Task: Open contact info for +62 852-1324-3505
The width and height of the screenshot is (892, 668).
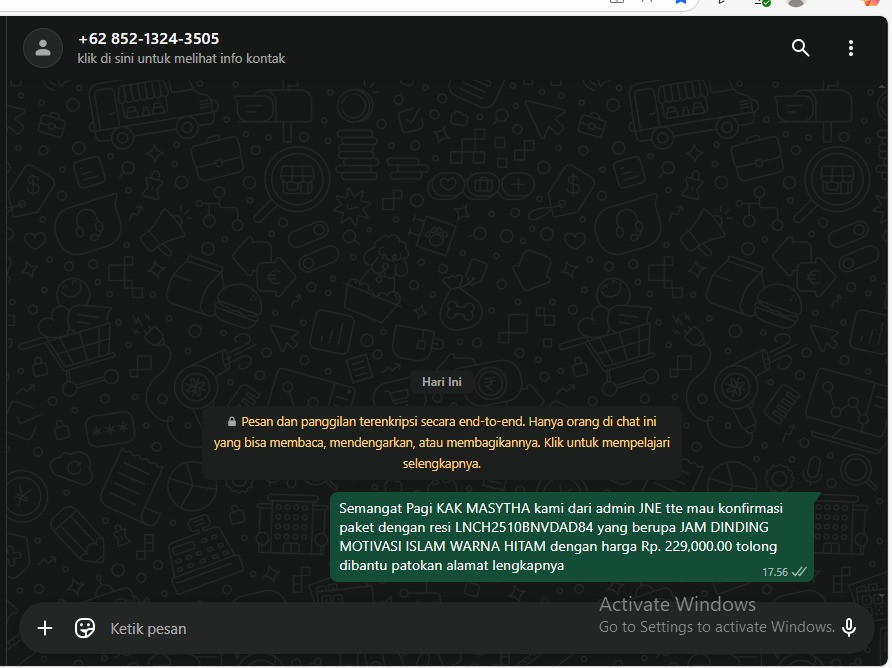Action: click(x=148, y=39)
